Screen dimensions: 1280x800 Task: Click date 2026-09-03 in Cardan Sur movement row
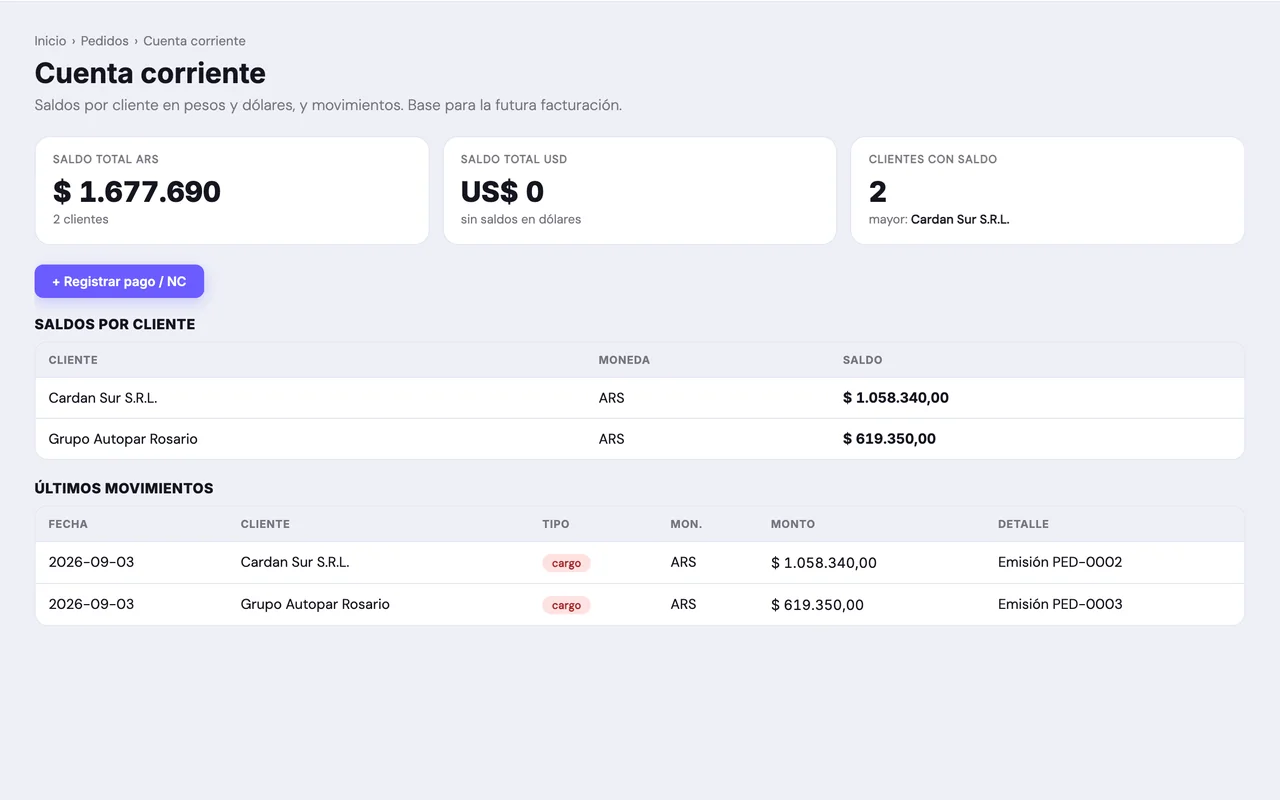91,562
